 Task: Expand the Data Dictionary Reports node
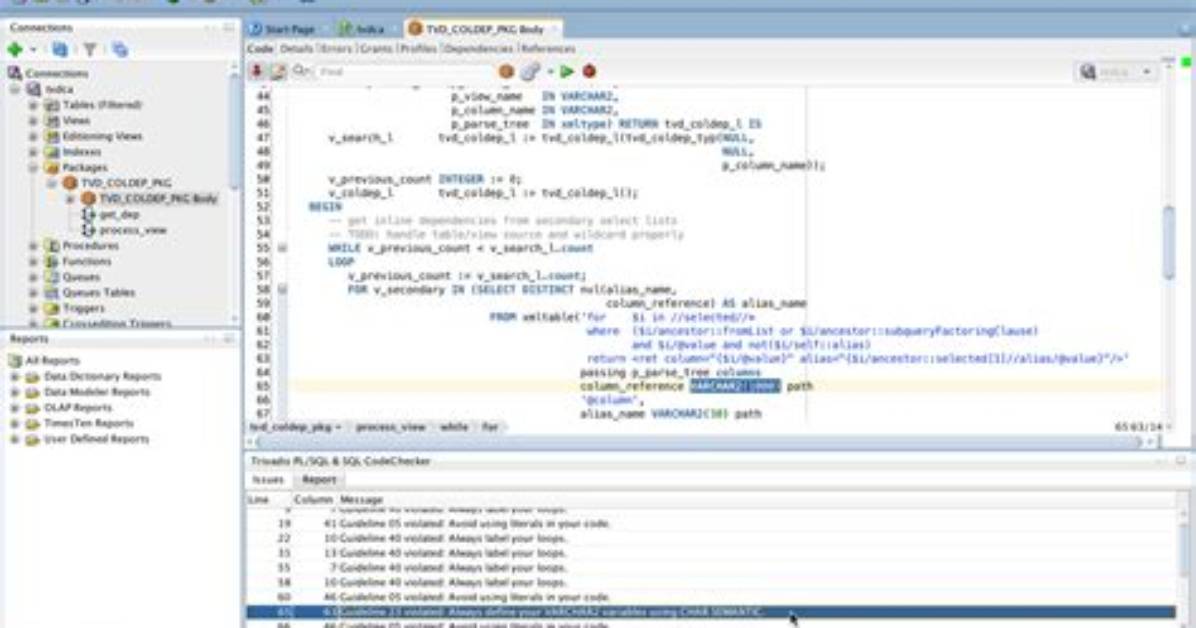[x=14, y=376]
